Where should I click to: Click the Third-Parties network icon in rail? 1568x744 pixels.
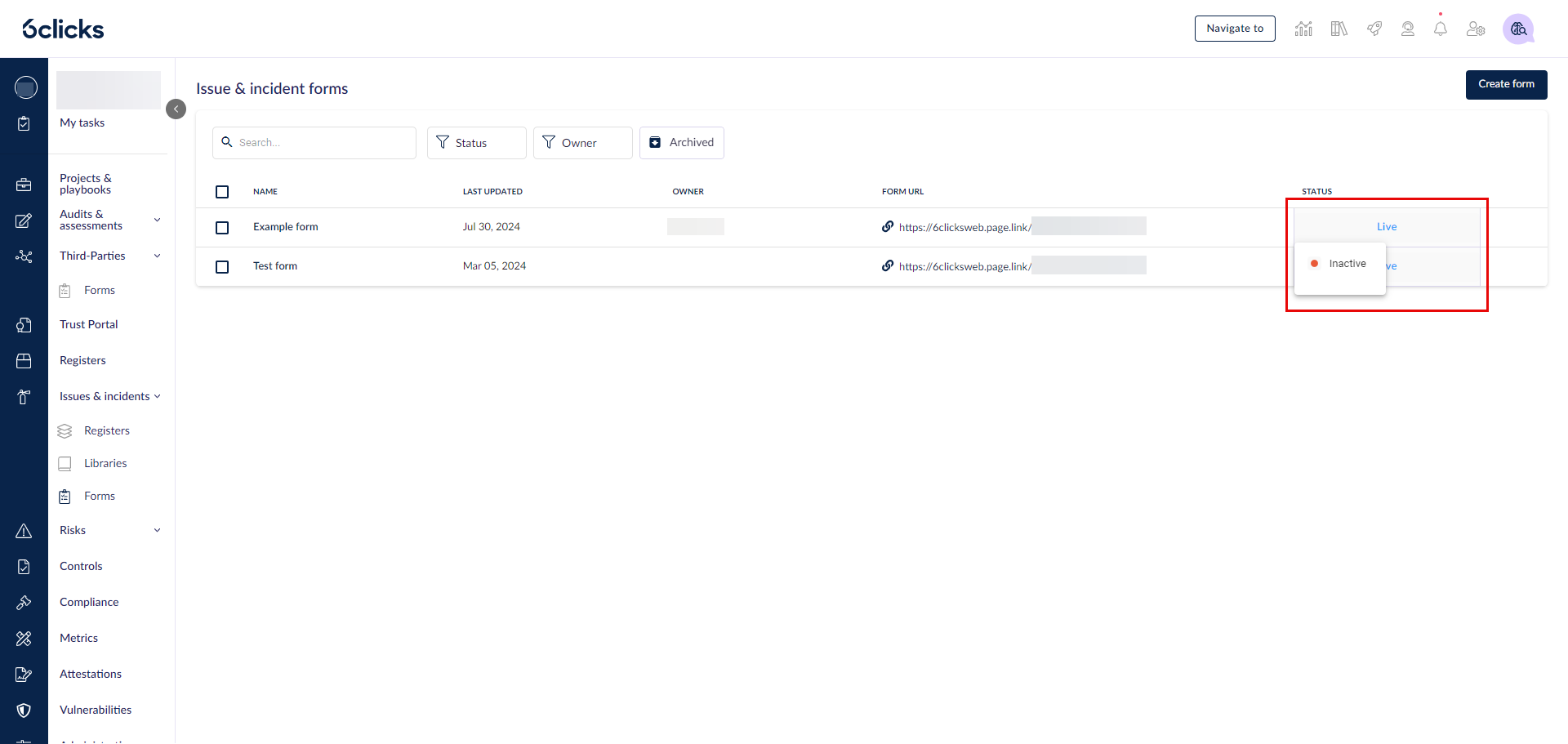24,256
